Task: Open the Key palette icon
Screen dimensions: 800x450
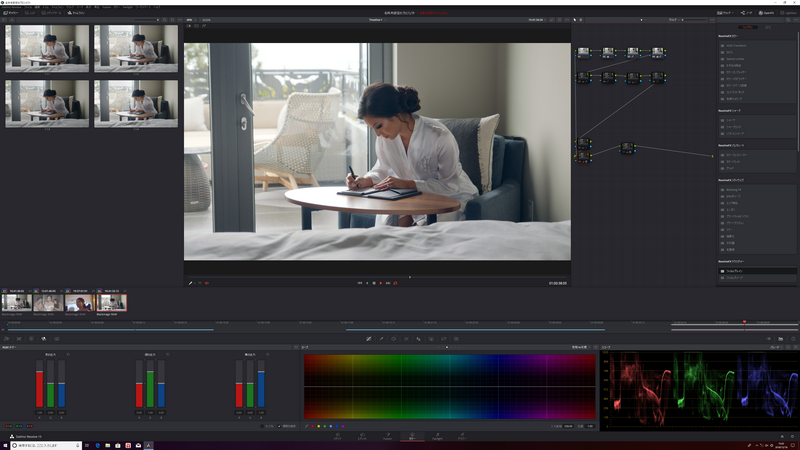Action: (x=431, y=339)
